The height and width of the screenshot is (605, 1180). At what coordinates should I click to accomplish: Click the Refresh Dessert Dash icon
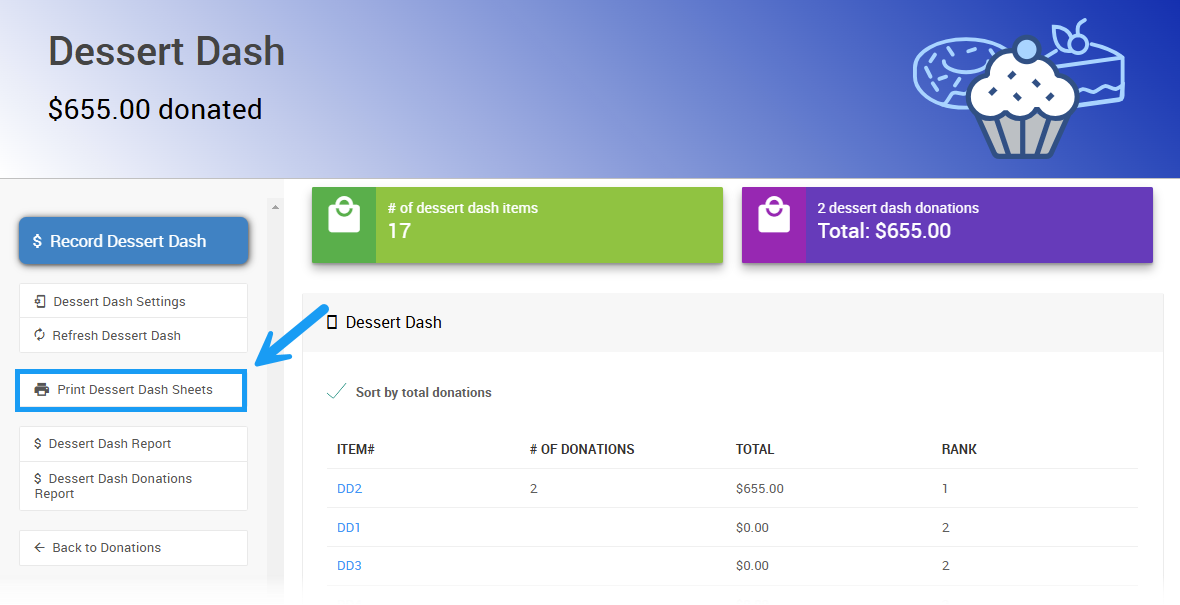pos(39,335)
